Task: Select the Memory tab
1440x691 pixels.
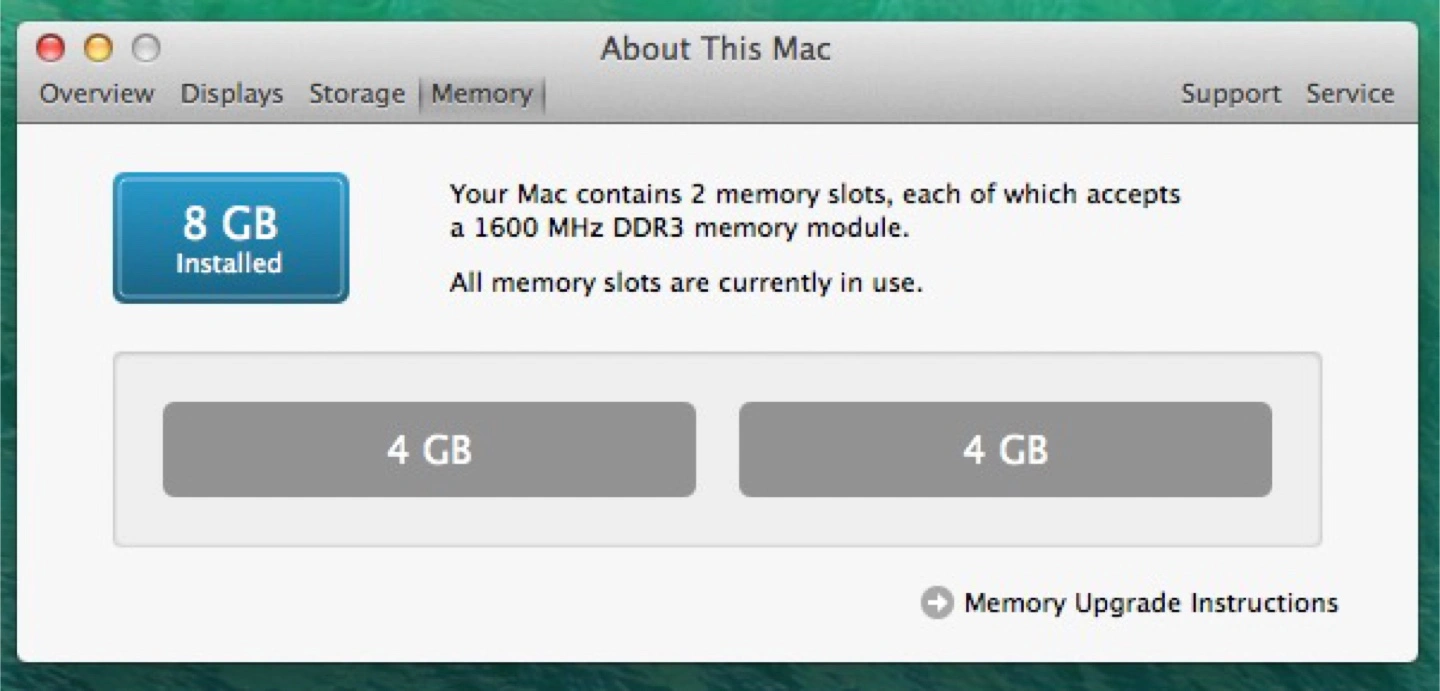Action: (482, 94)
